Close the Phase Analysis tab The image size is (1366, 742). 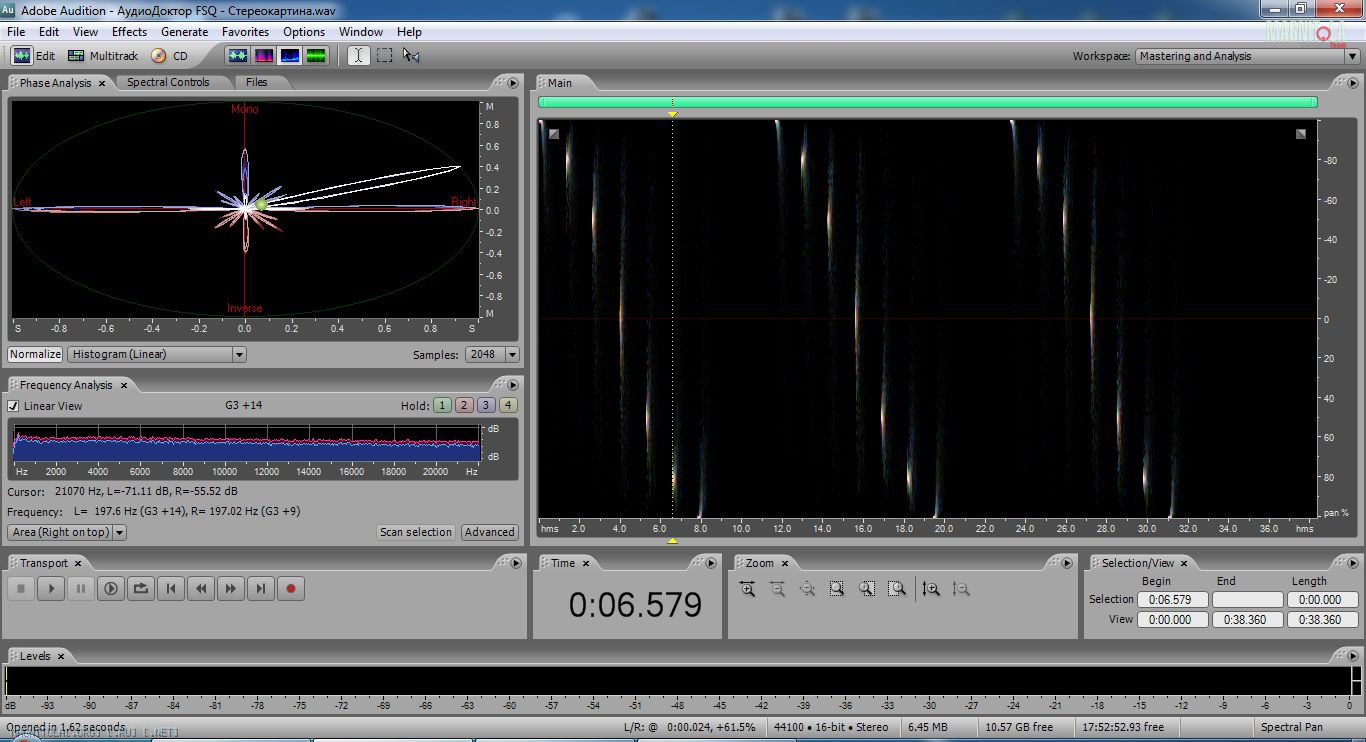pos(102,83)
